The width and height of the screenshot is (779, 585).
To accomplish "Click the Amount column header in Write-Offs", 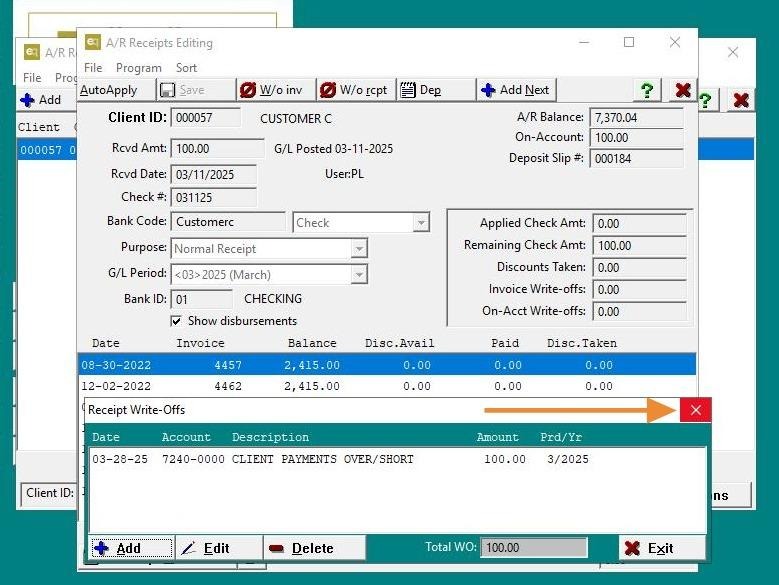I will (x=497, y=437).
